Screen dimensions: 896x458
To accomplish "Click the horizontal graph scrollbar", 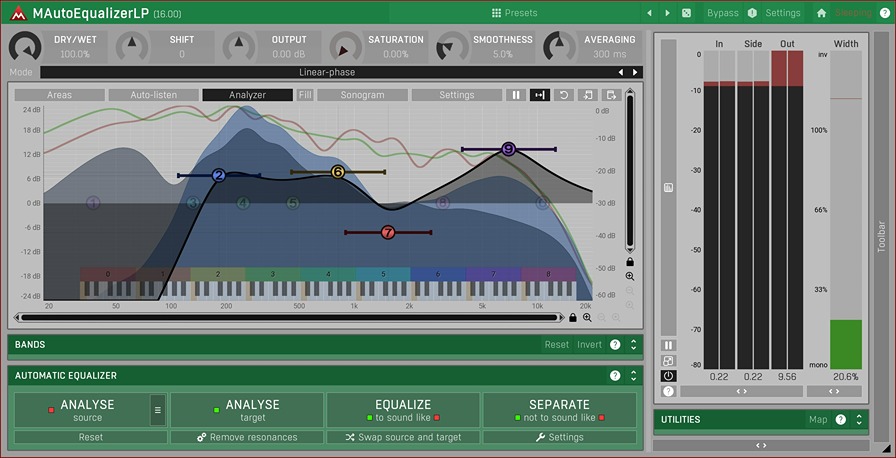I will point(288,318).
